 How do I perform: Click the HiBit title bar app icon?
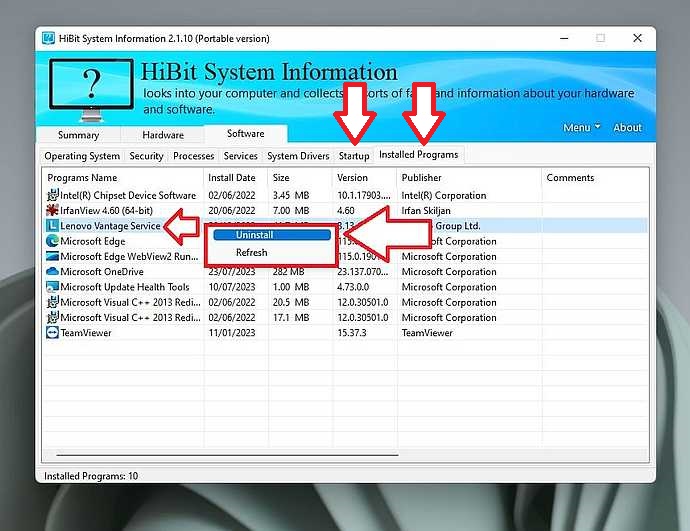pos(48,38)
